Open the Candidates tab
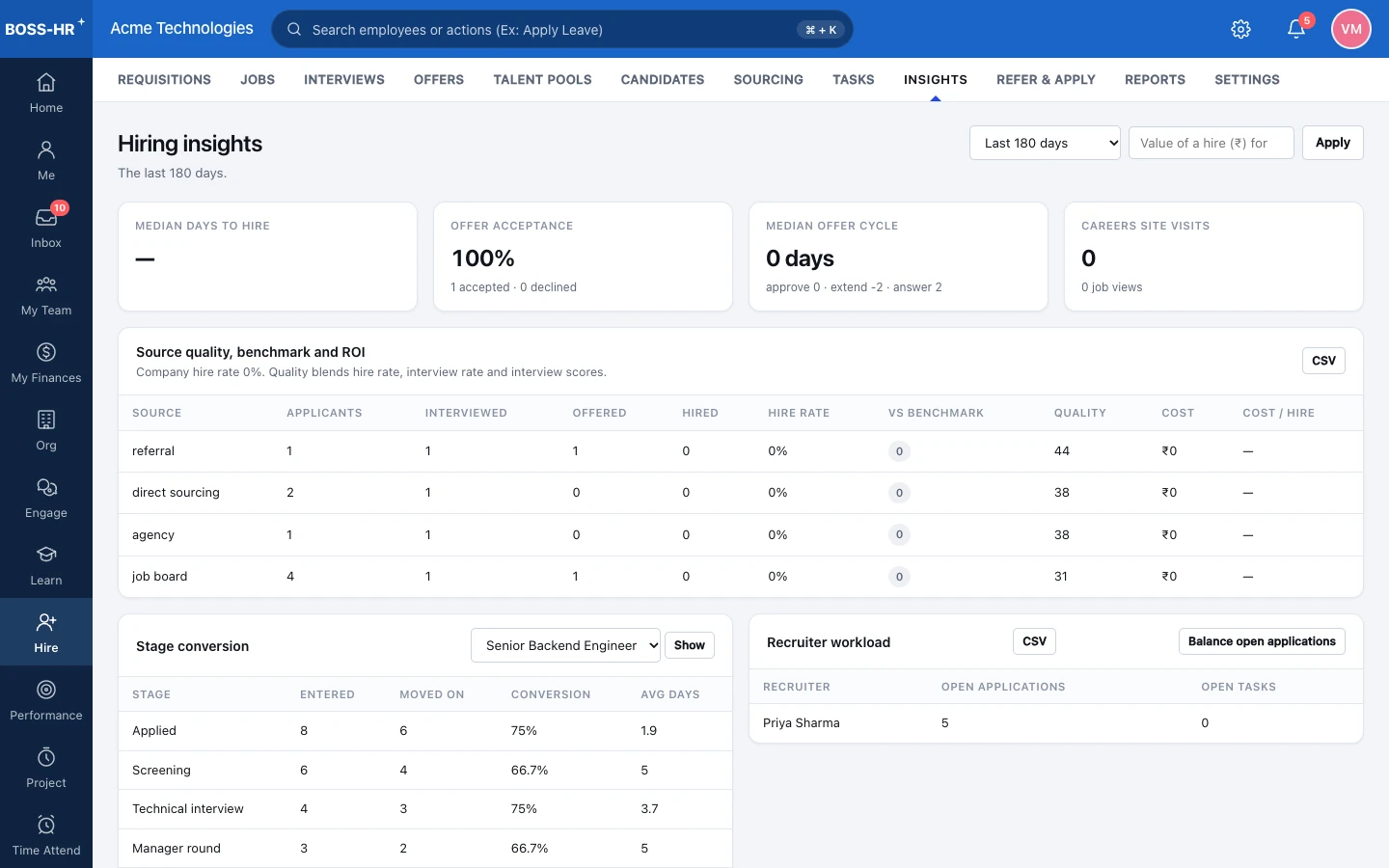 tap(663, 80)
